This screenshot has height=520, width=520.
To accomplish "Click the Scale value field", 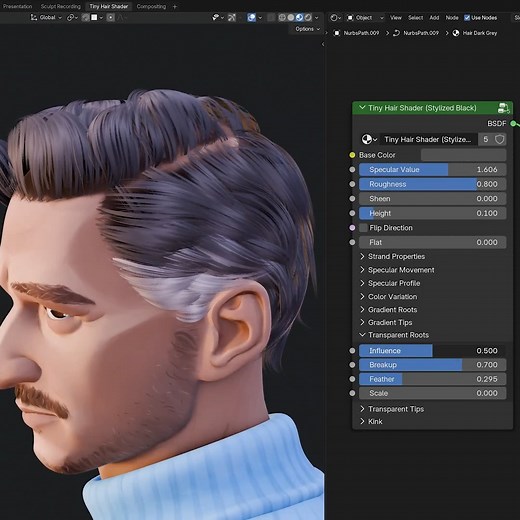I will (x=433, y=393).
